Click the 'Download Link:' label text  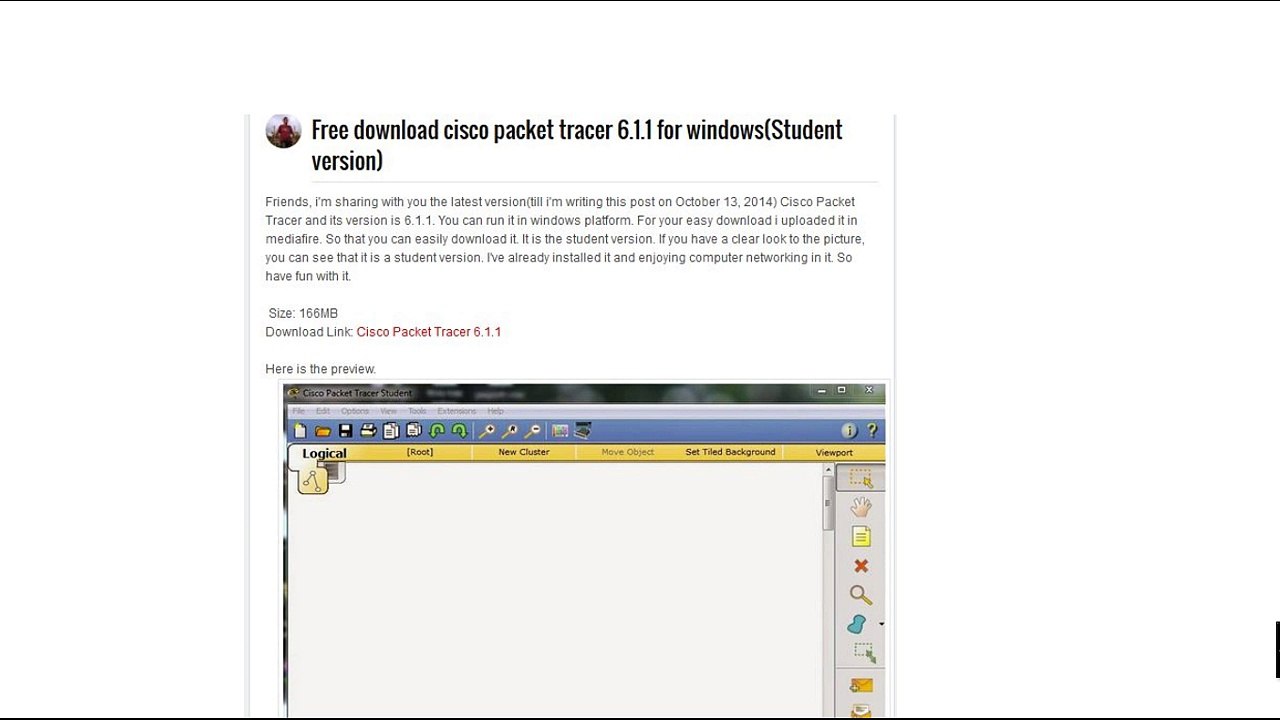click(x=309, y=332)
